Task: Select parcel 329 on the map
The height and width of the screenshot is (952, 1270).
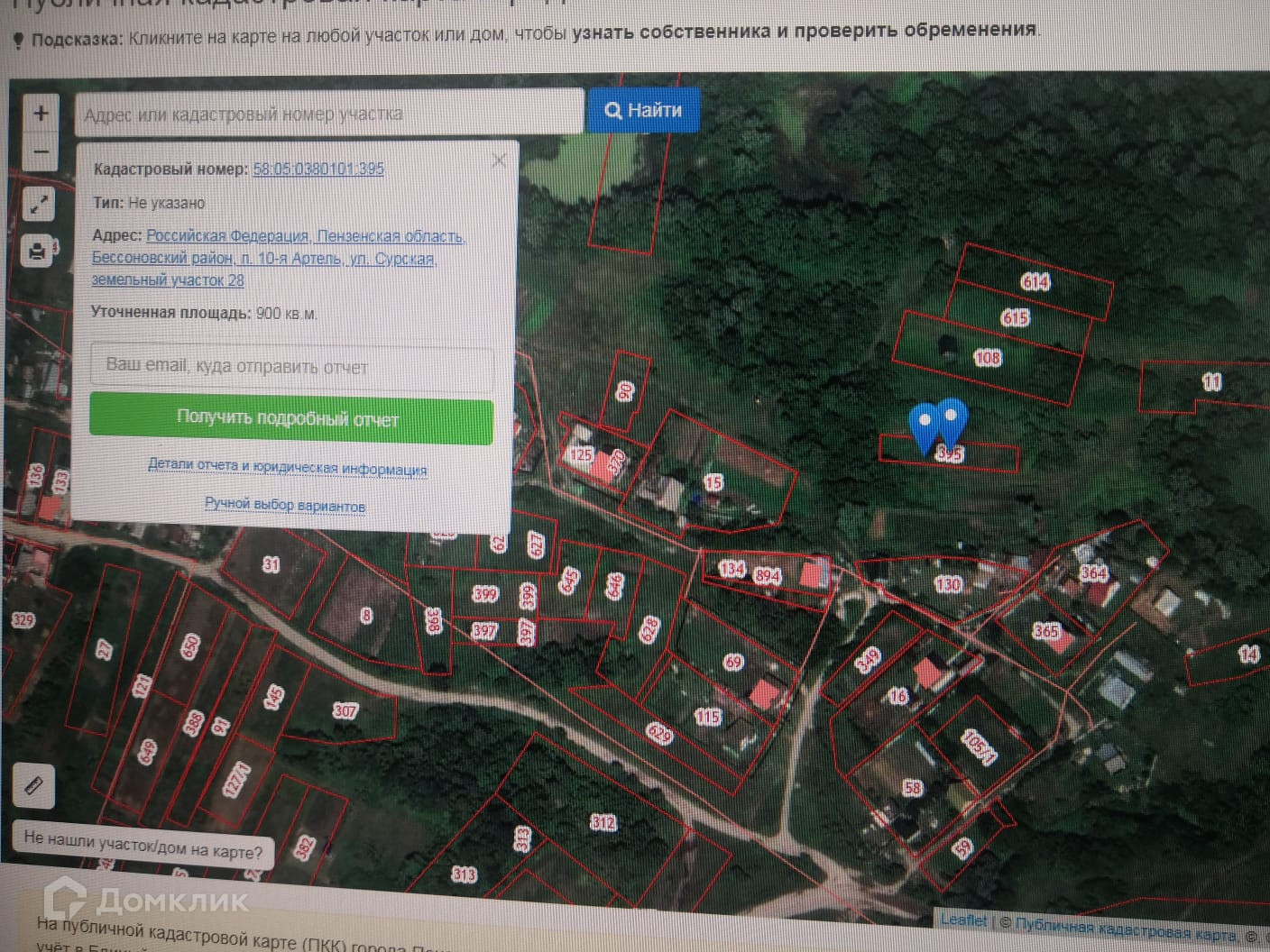Action: click(x=23, y=620)
